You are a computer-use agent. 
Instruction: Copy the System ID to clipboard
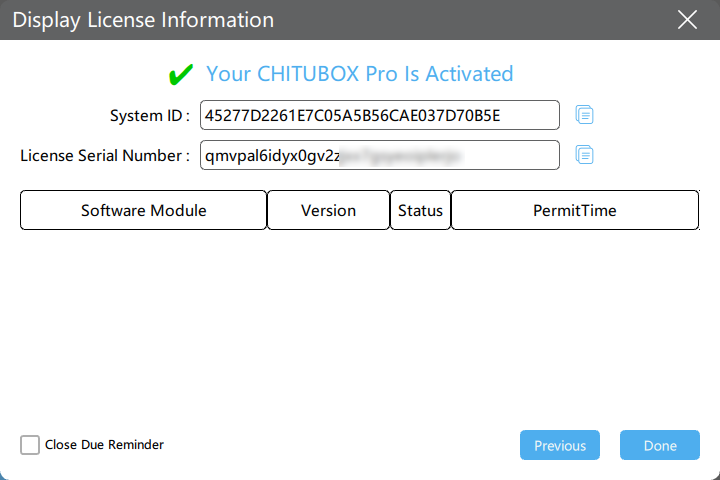pos(584,115)
